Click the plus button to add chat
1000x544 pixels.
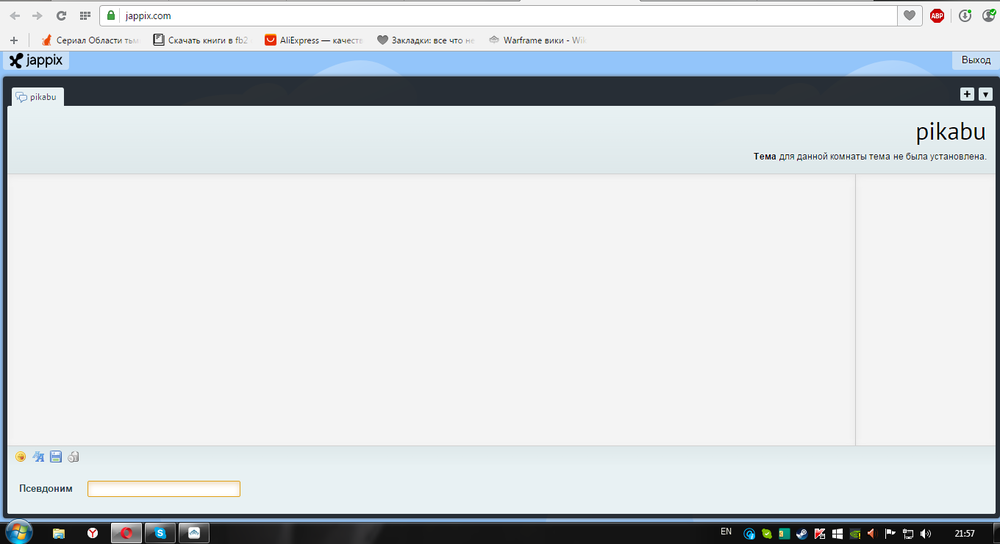[x=967, y=94]
